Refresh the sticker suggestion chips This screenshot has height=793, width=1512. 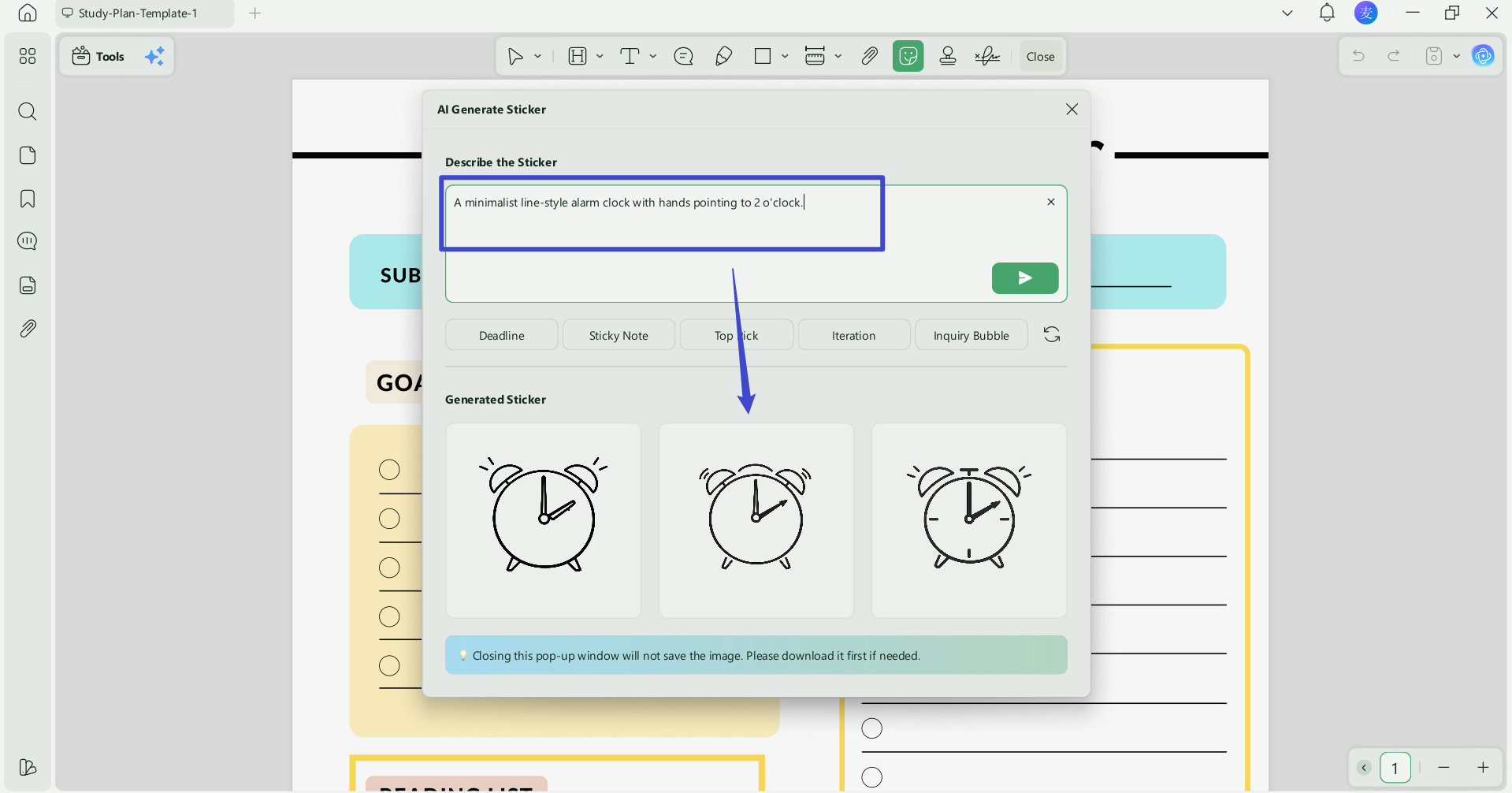click(1052, 334)
